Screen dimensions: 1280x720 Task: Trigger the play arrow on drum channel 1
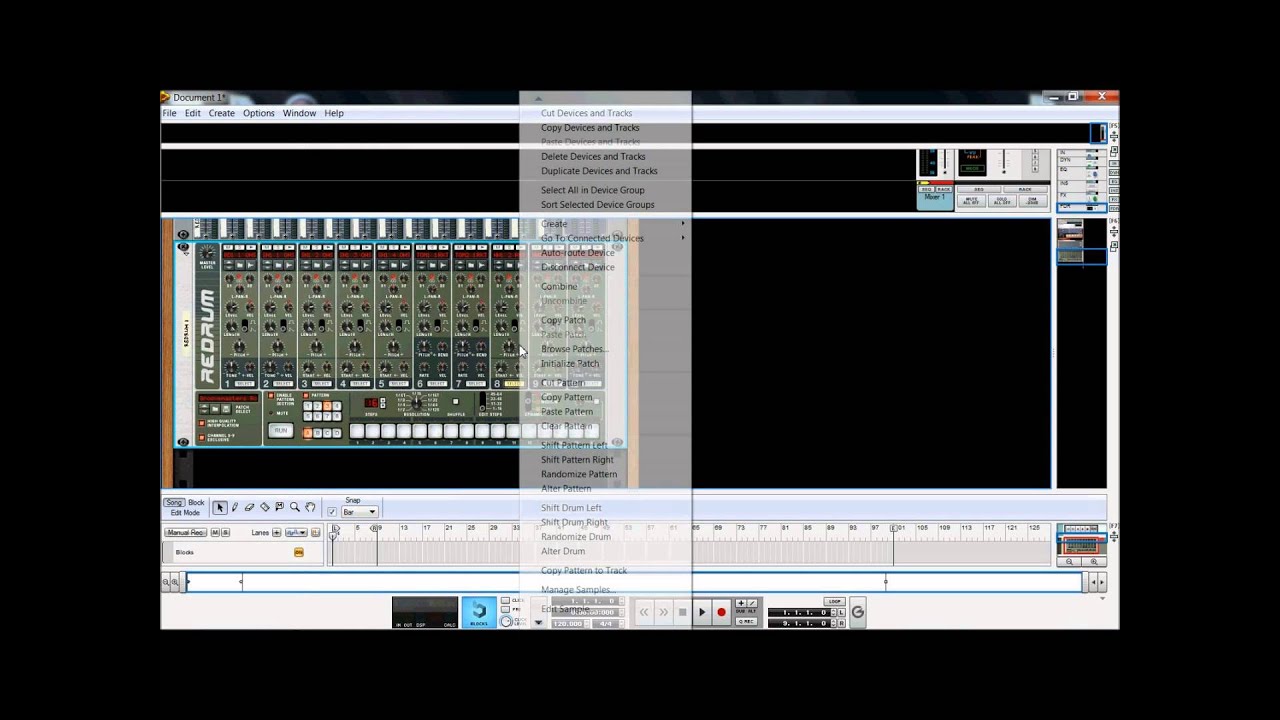tap(251, 247)
